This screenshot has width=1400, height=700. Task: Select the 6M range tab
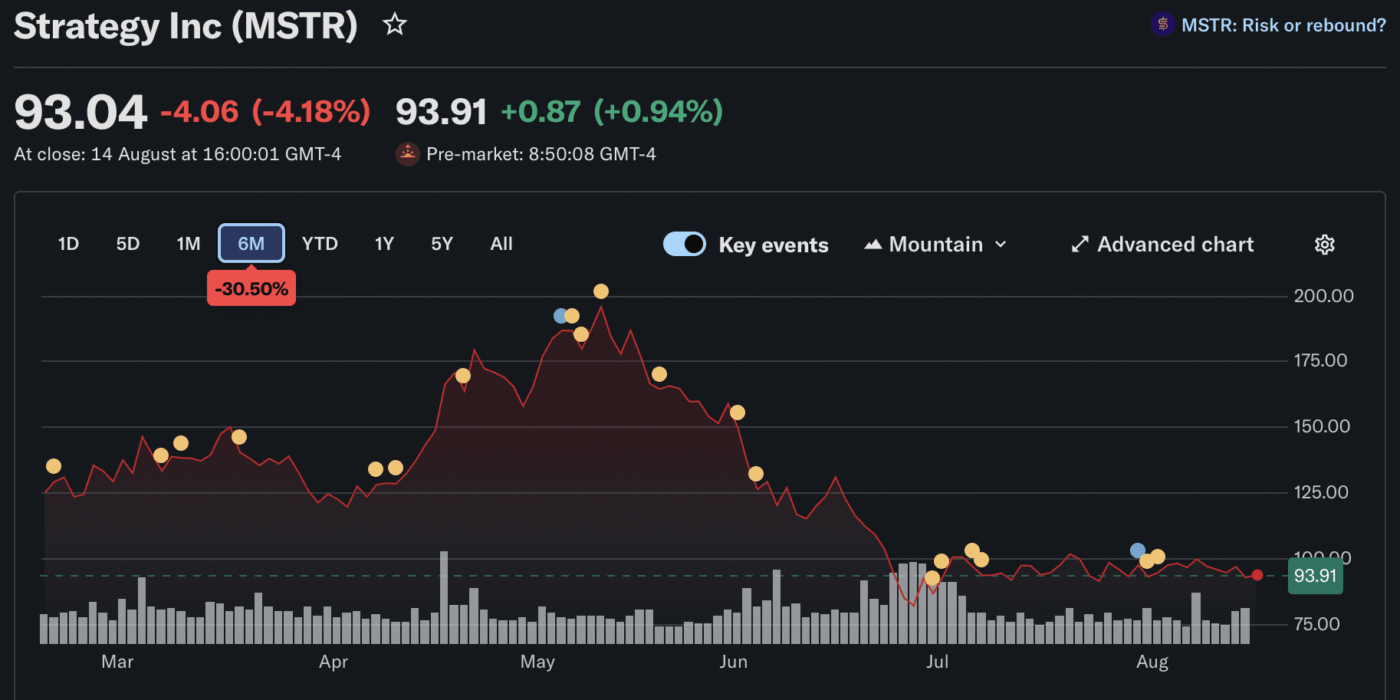pyautogui.click(x=251, y=243)
